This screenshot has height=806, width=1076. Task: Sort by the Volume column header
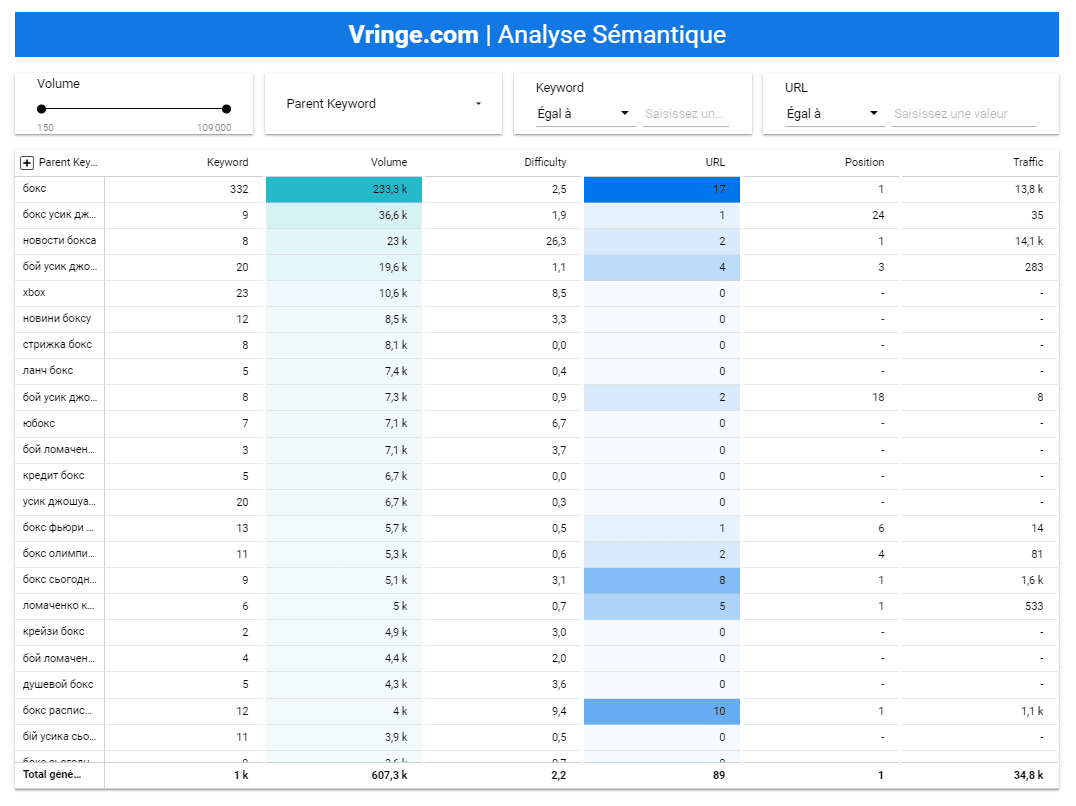[x=388, y=163]
